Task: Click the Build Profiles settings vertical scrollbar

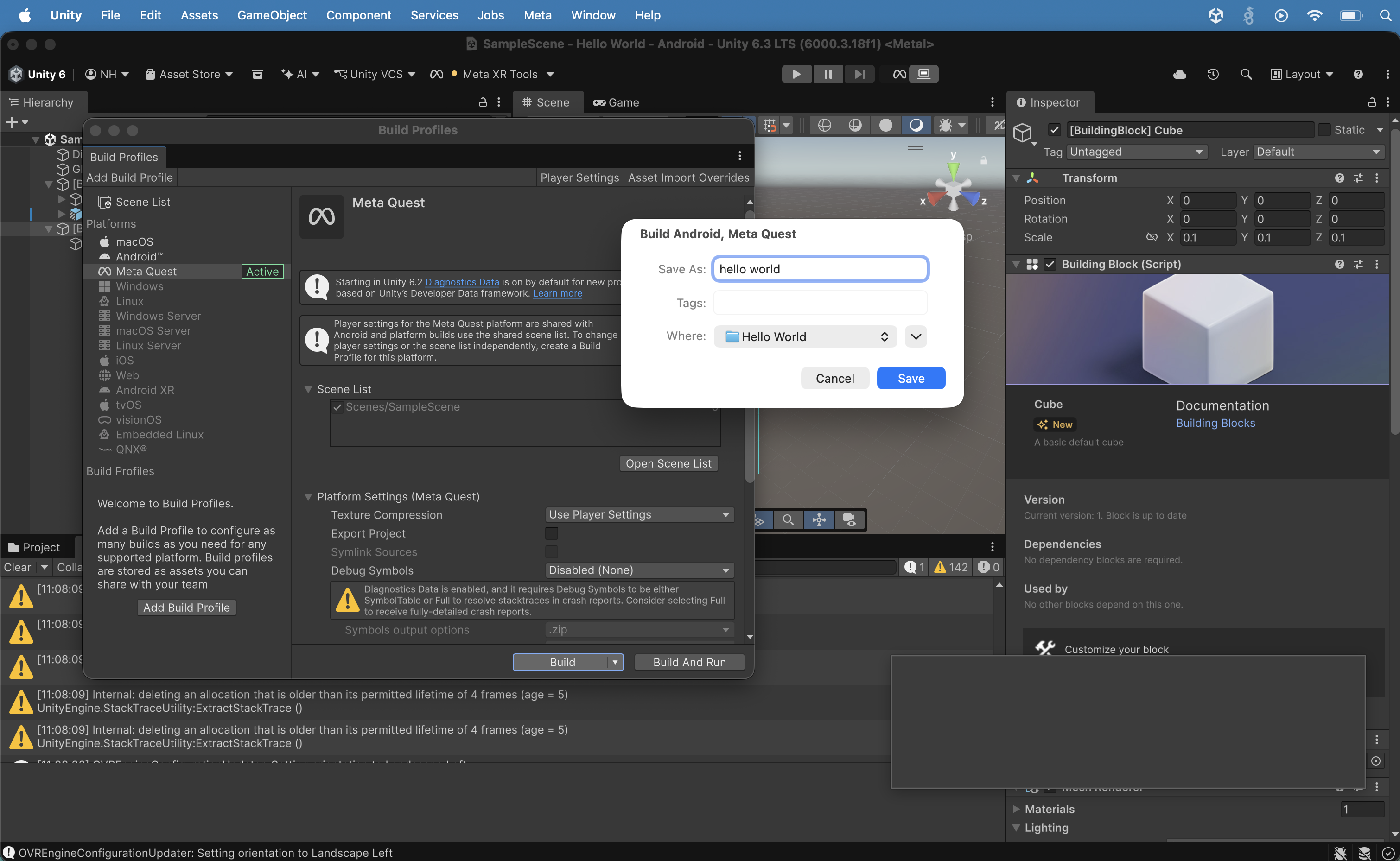Action: coord(750,348)
